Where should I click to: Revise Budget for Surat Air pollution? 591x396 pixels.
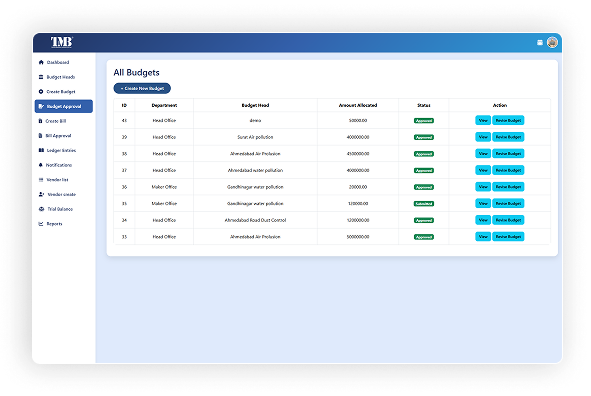508,137
